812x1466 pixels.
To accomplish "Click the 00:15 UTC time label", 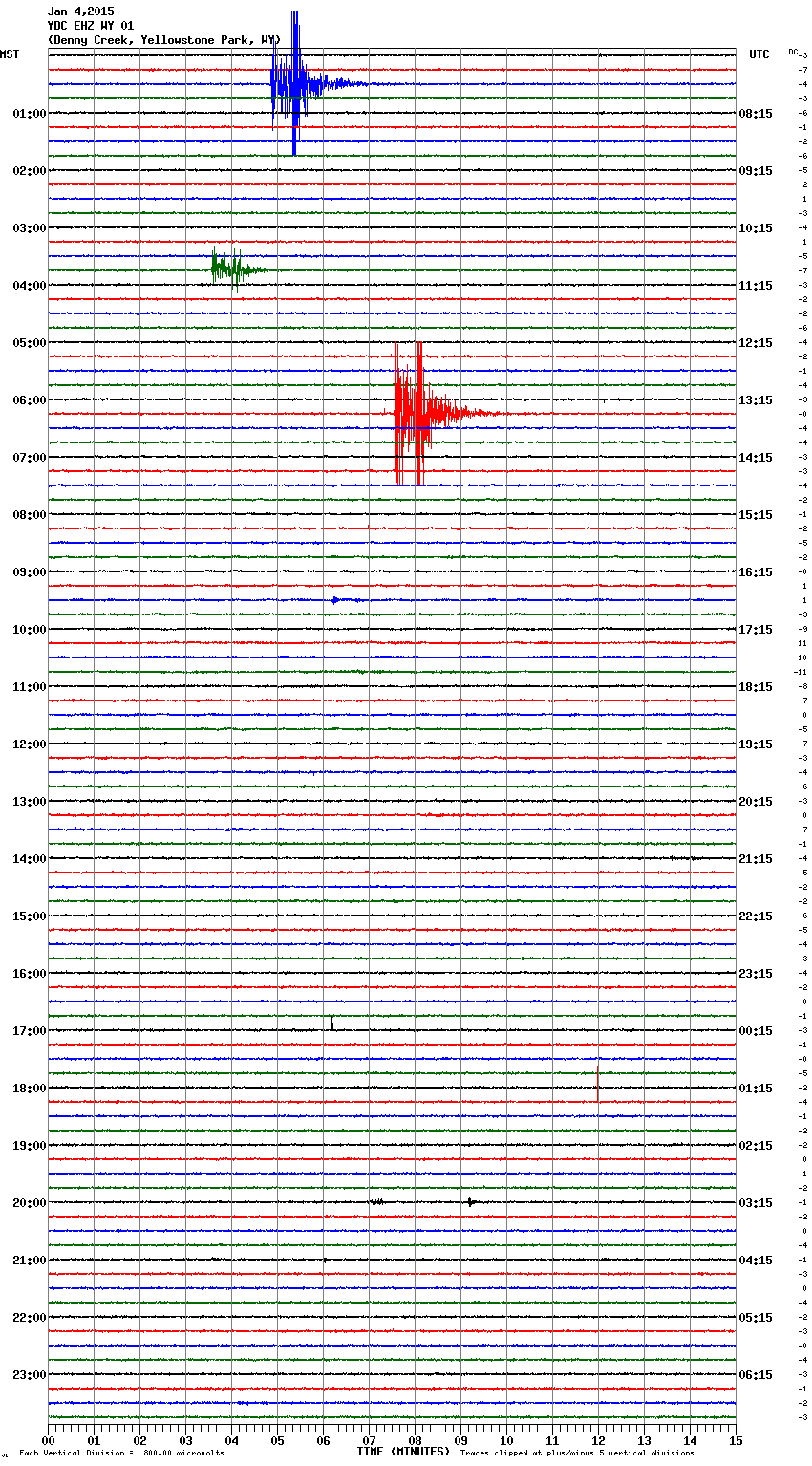I will (756, 1031).
